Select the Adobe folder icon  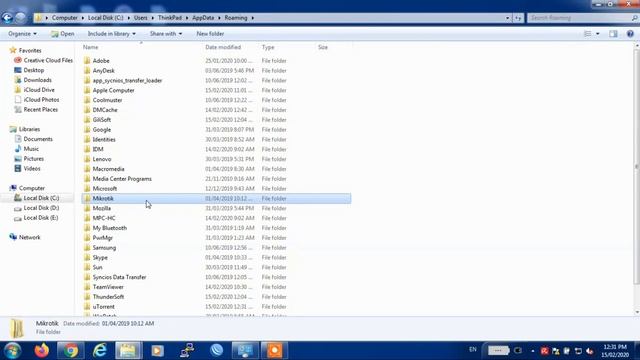pyautogui.click(x=87, y=60)
